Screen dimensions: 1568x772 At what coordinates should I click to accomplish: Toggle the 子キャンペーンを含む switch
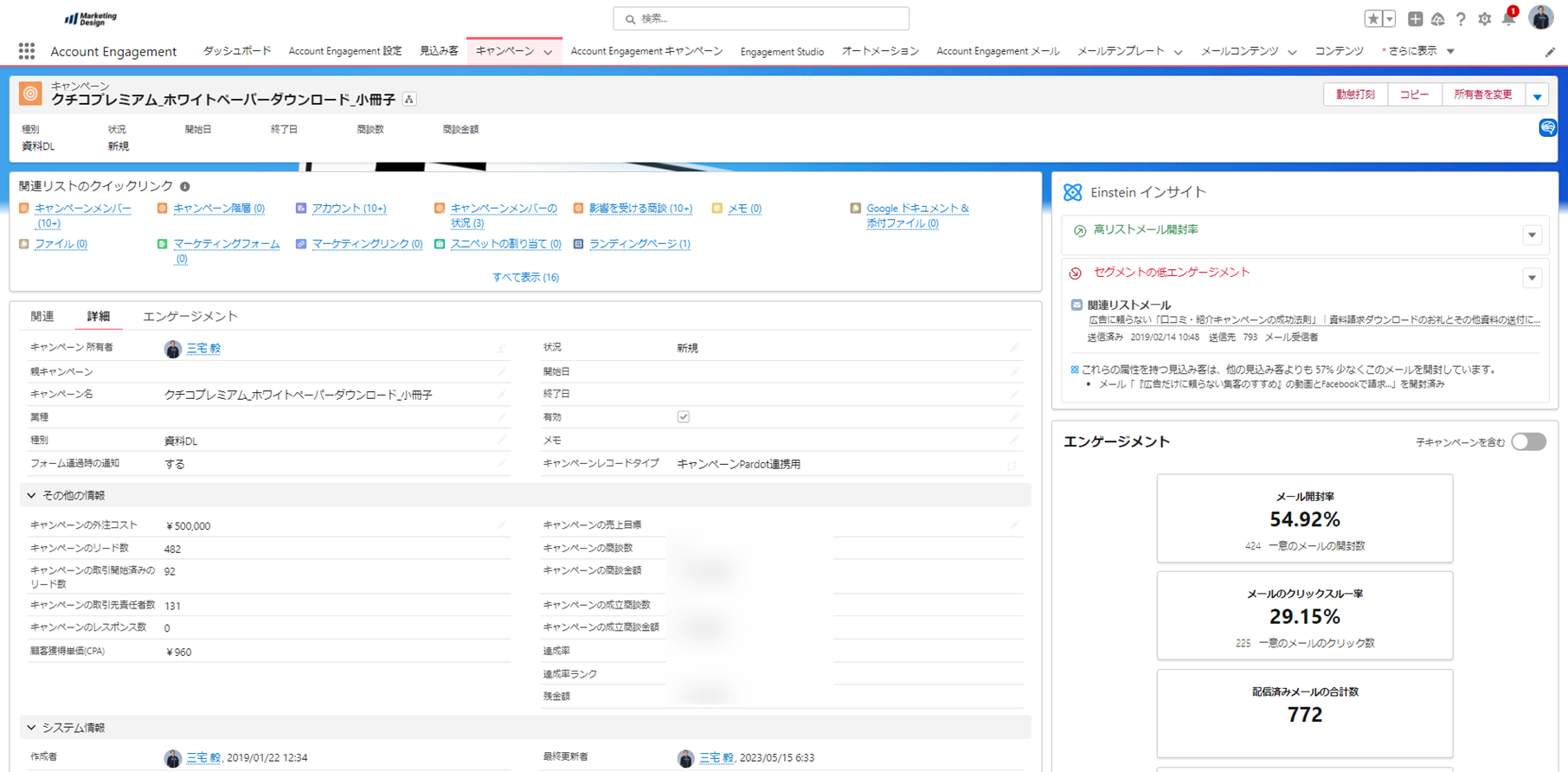(1528, 442)
